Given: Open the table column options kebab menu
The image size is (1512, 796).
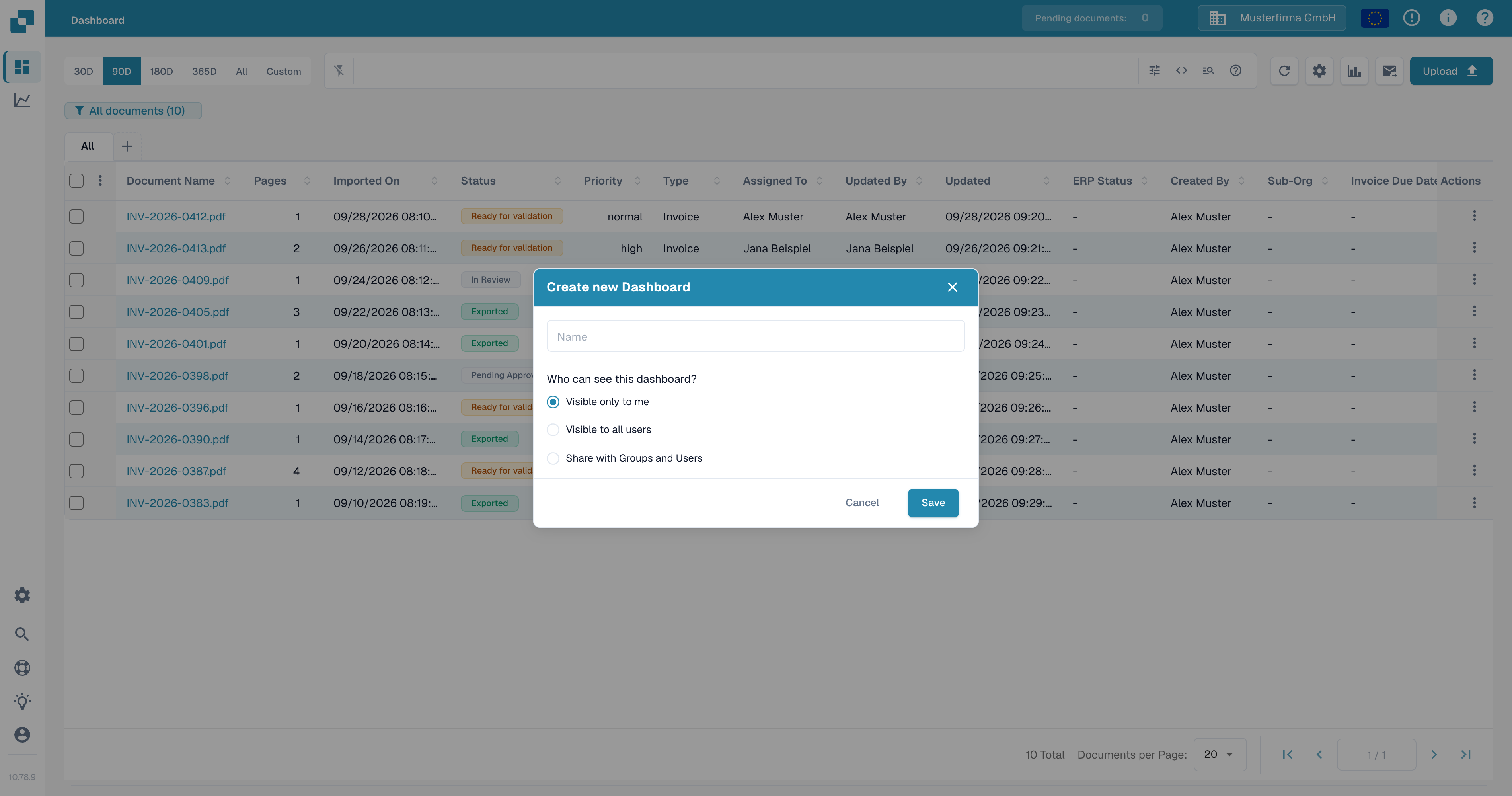Looking at the screenshot, I should point(100,181).
